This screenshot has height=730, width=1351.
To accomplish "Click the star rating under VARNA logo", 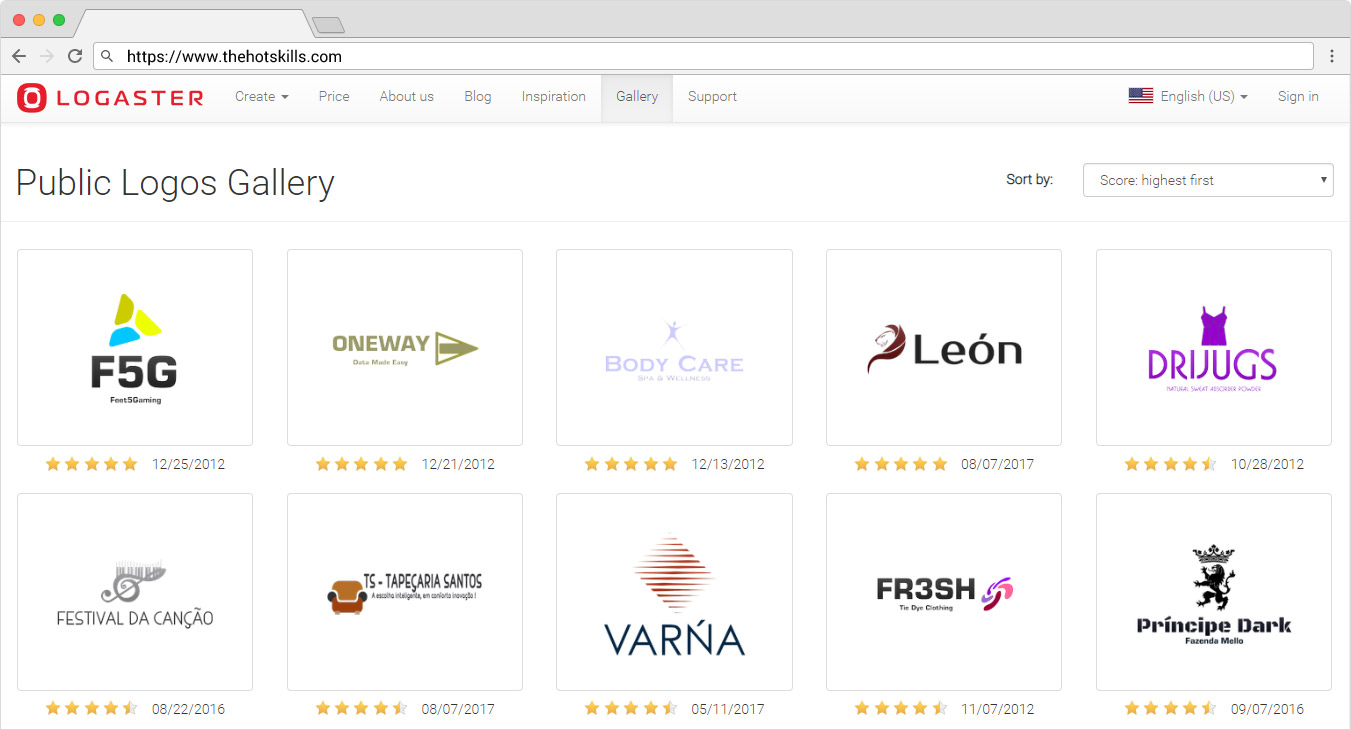I will pyautogui.click(x=631, y=709).
